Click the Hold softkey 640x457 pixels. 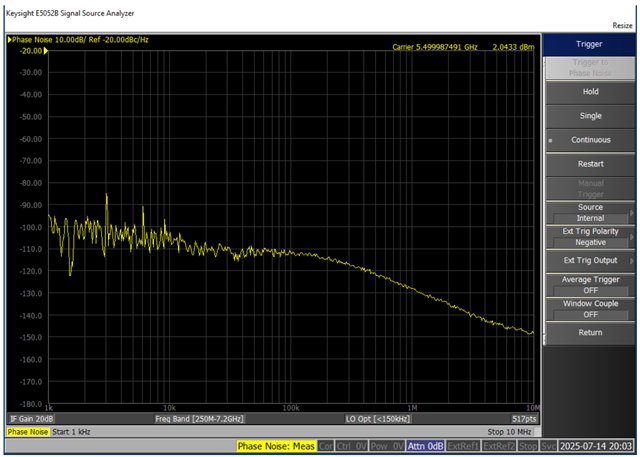point(590,92)
